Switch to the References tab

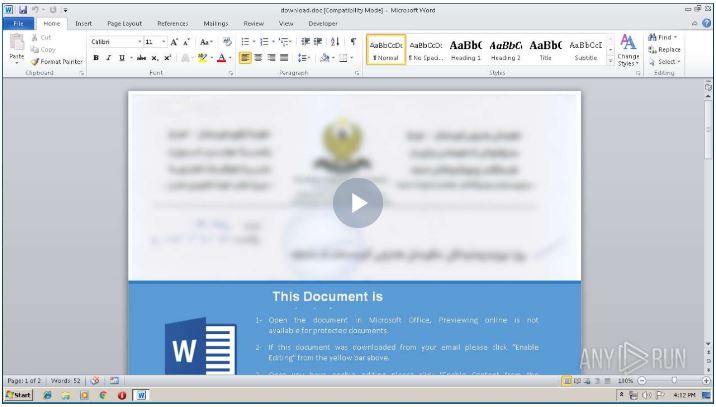173,23
